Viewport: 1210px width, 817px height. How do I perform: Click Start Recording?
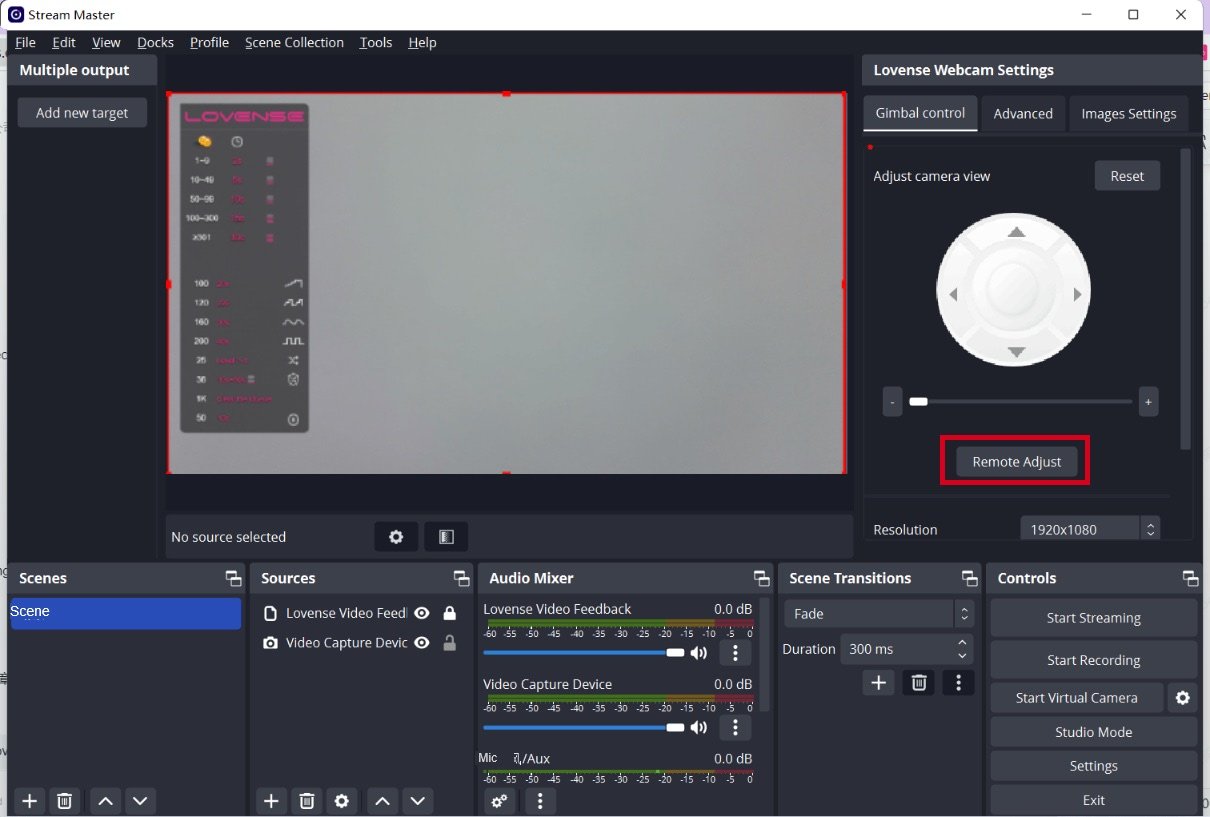(x=1094, y=660)
